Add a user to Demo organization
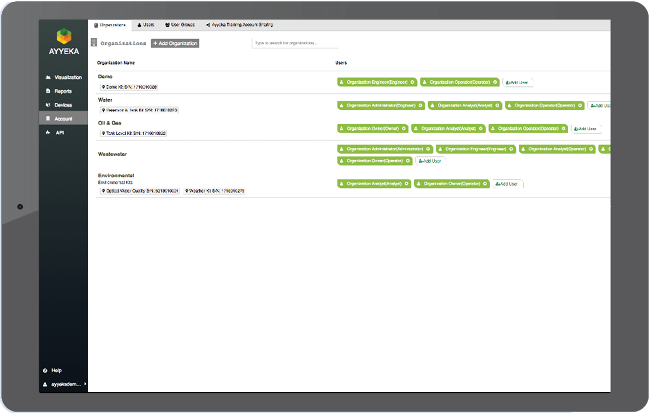 [518, 82]
